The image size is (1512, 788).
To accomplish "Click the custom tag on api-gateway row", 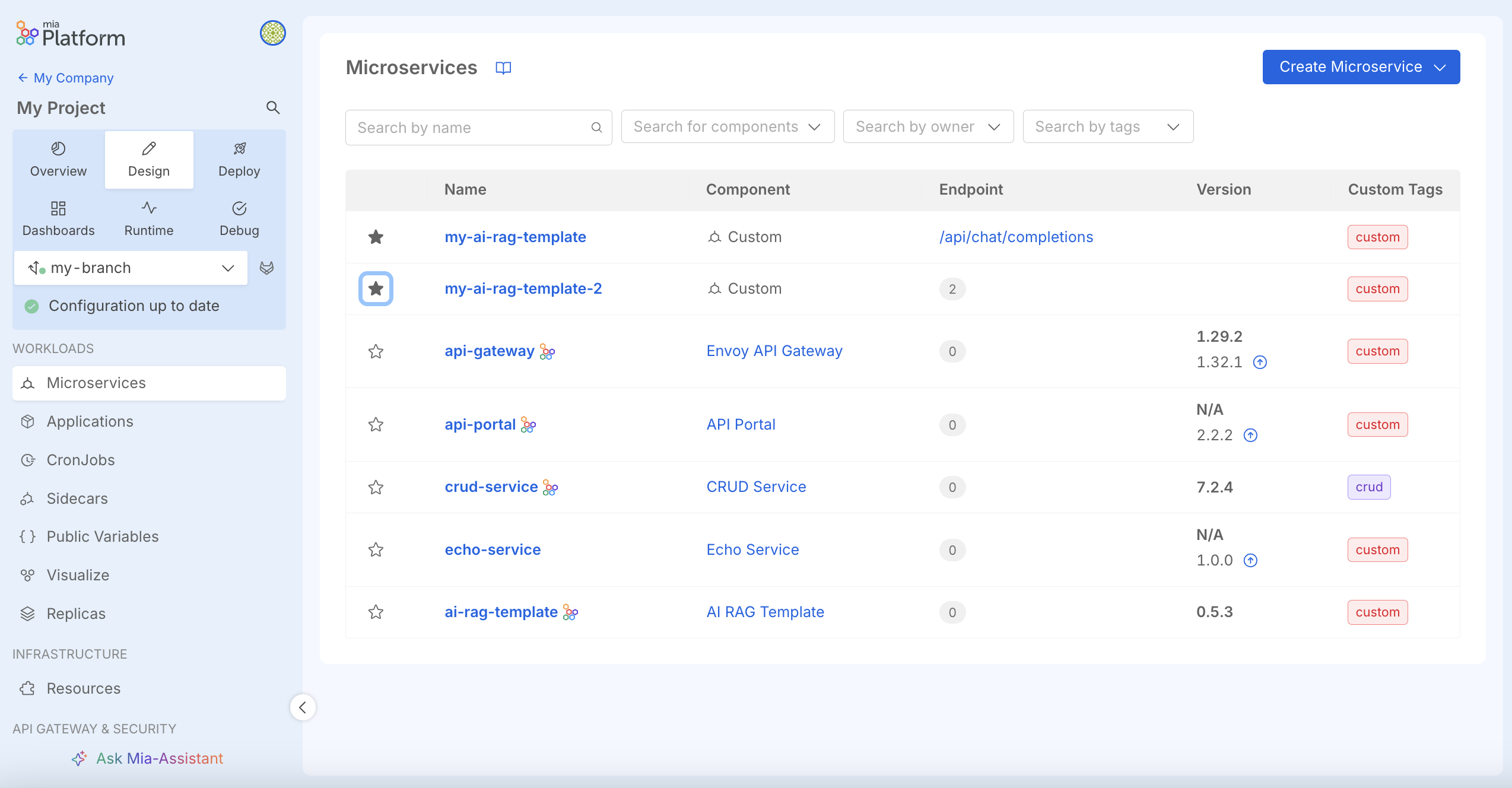I will coord(1377,351).
